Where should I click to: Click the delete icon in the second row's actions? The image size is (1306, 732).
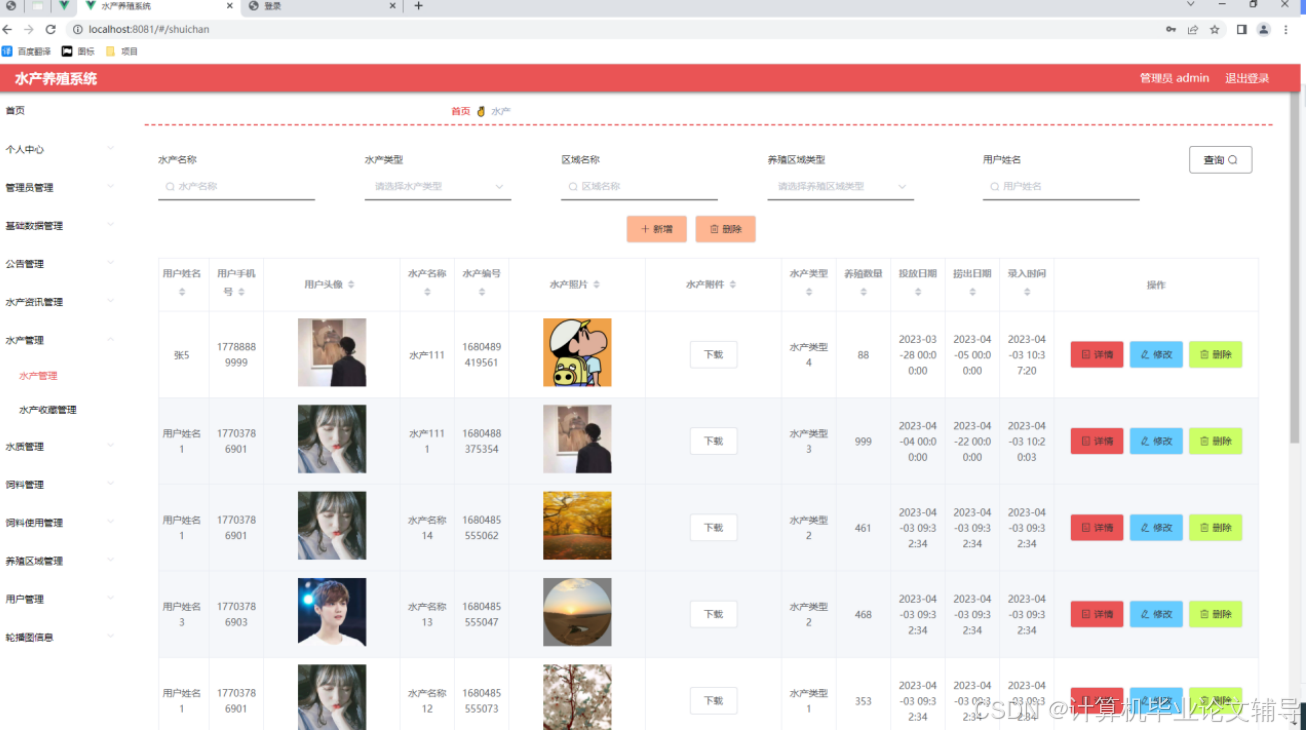pos(1203,440)
